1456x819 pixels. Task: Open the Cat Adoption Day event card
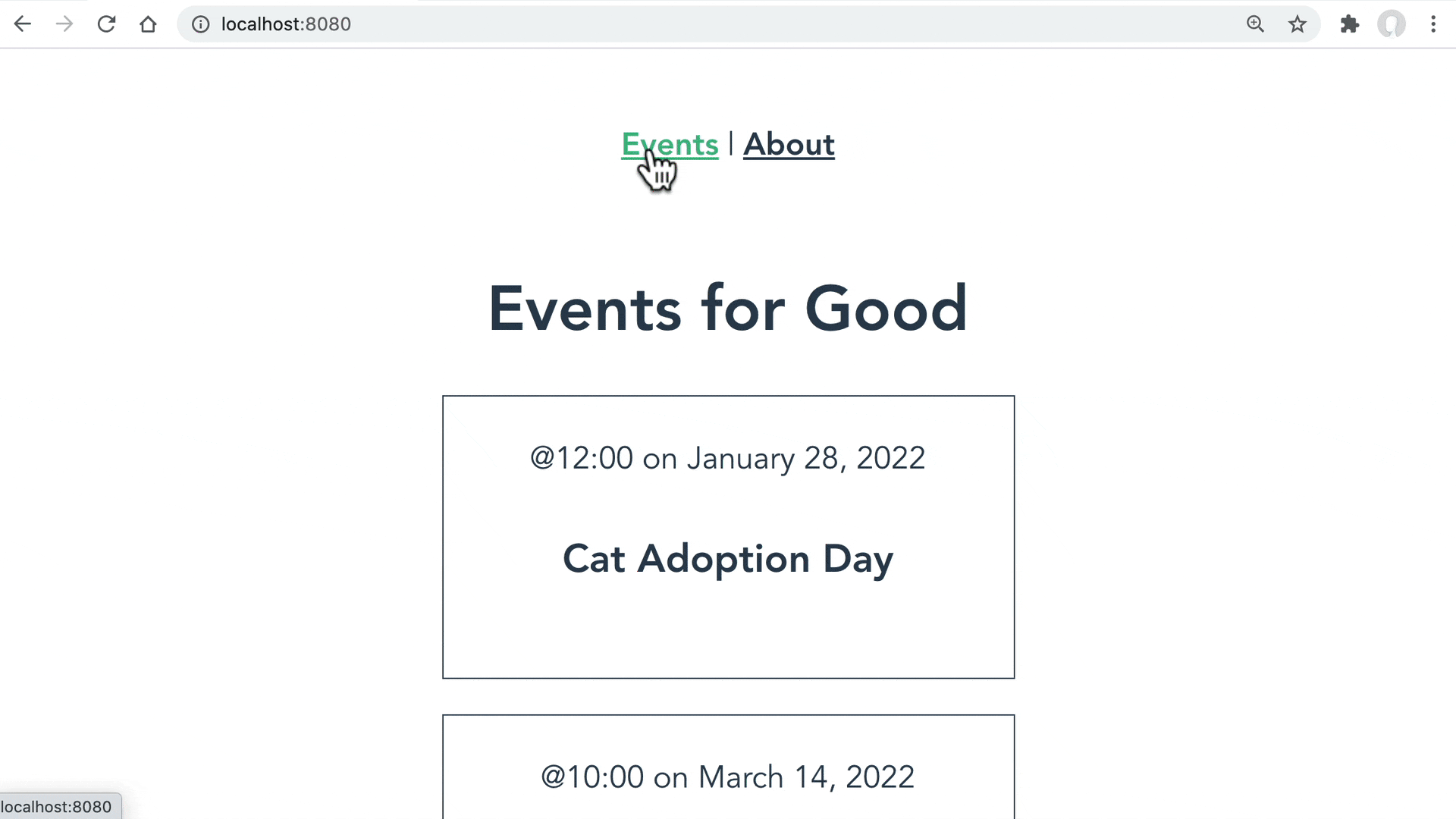pyautogui.click(x=728, y=537)
